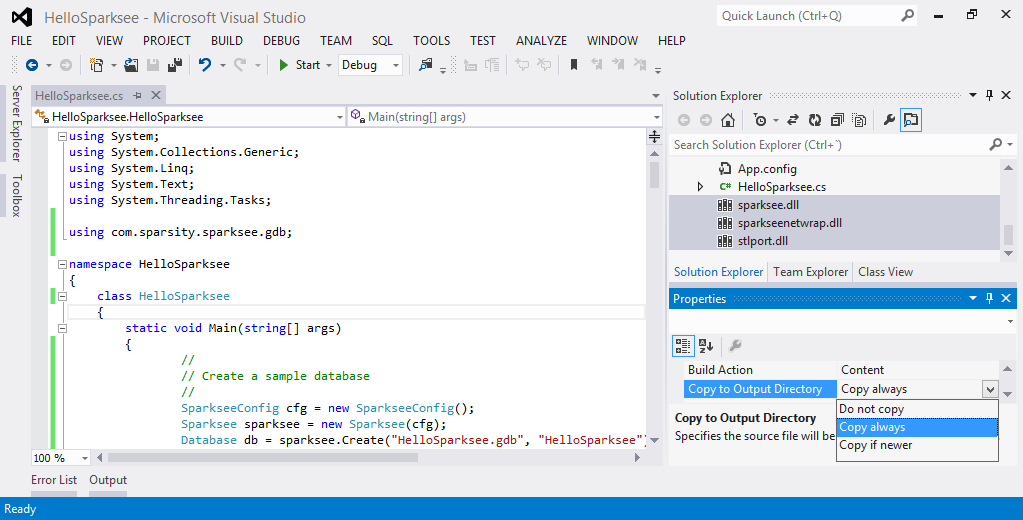Screen dimensions: 1023x520
Task: Collapse the static void Main block
Action: 62,328
